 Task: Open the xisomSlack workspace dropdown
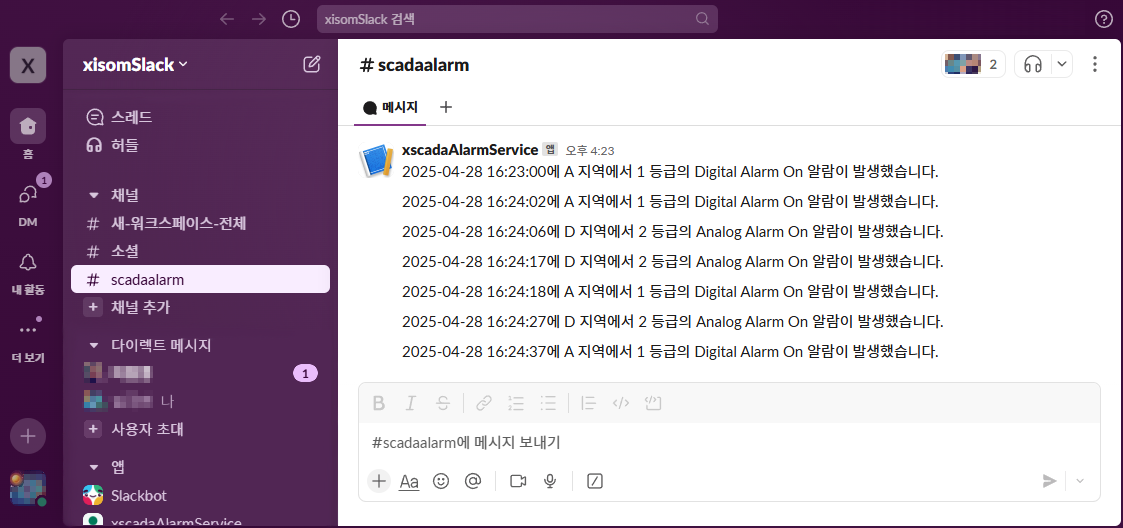(x=136, y=64)
